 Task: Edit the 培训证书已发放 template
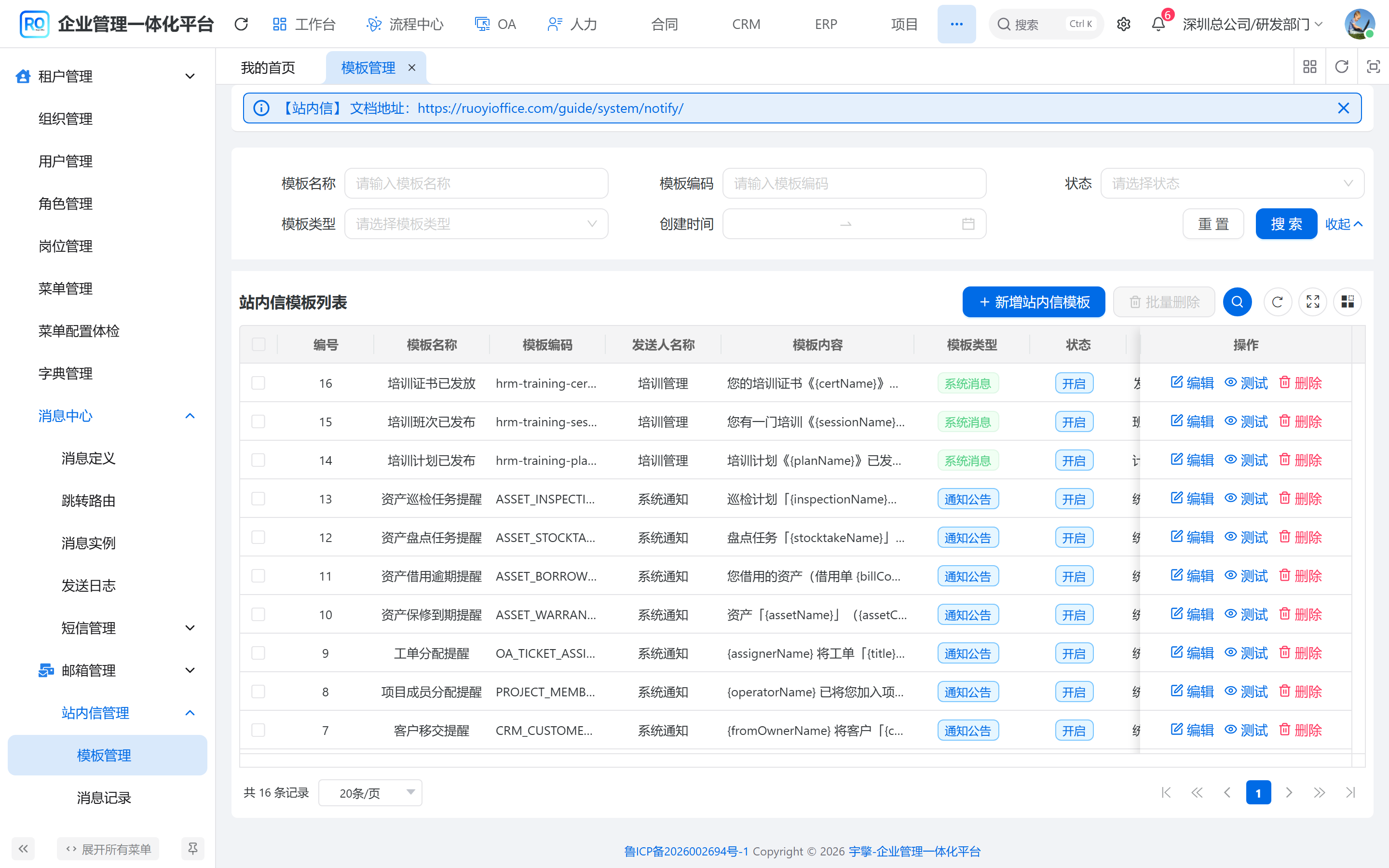point(1192,383)
